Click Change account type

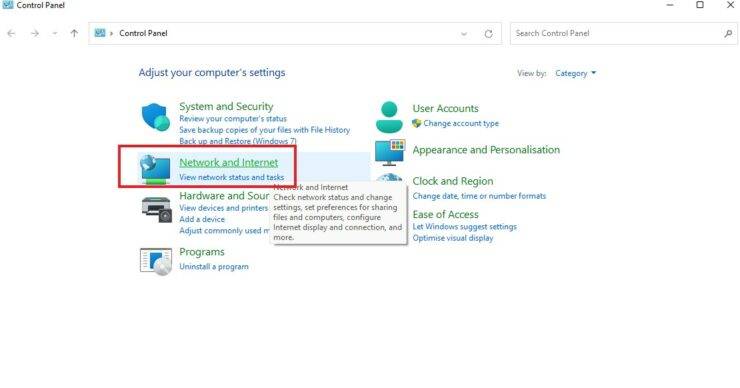point(461,123)
